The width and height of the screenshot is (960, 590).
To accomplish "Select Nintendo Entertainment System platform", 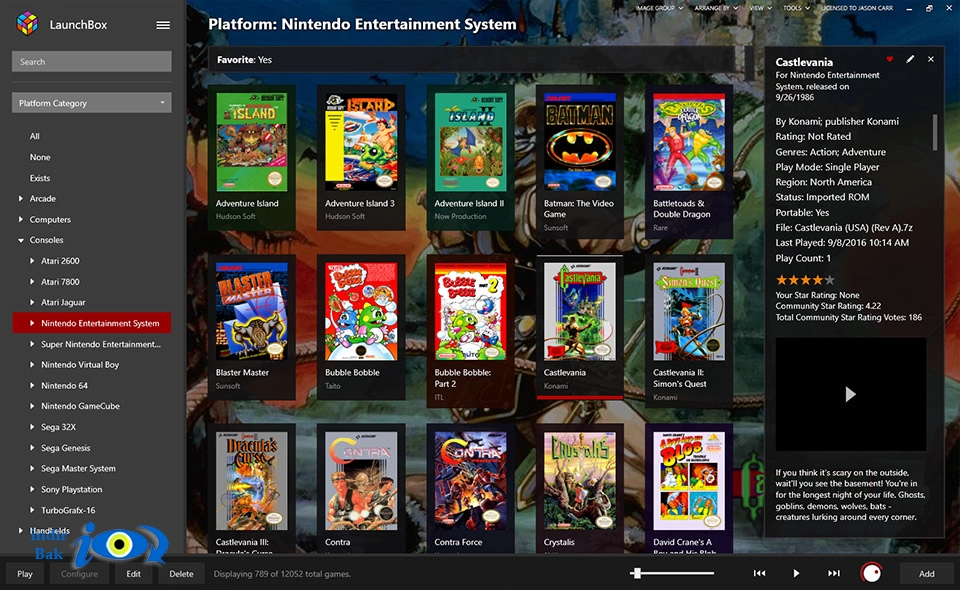I will click(92, 323).
